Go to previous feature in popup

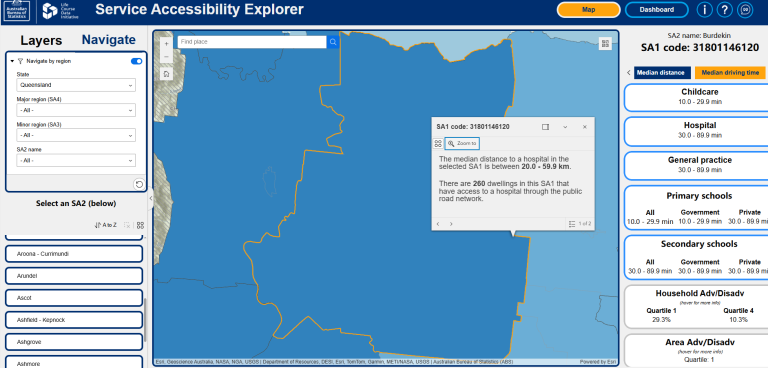[x=438, y=224]
